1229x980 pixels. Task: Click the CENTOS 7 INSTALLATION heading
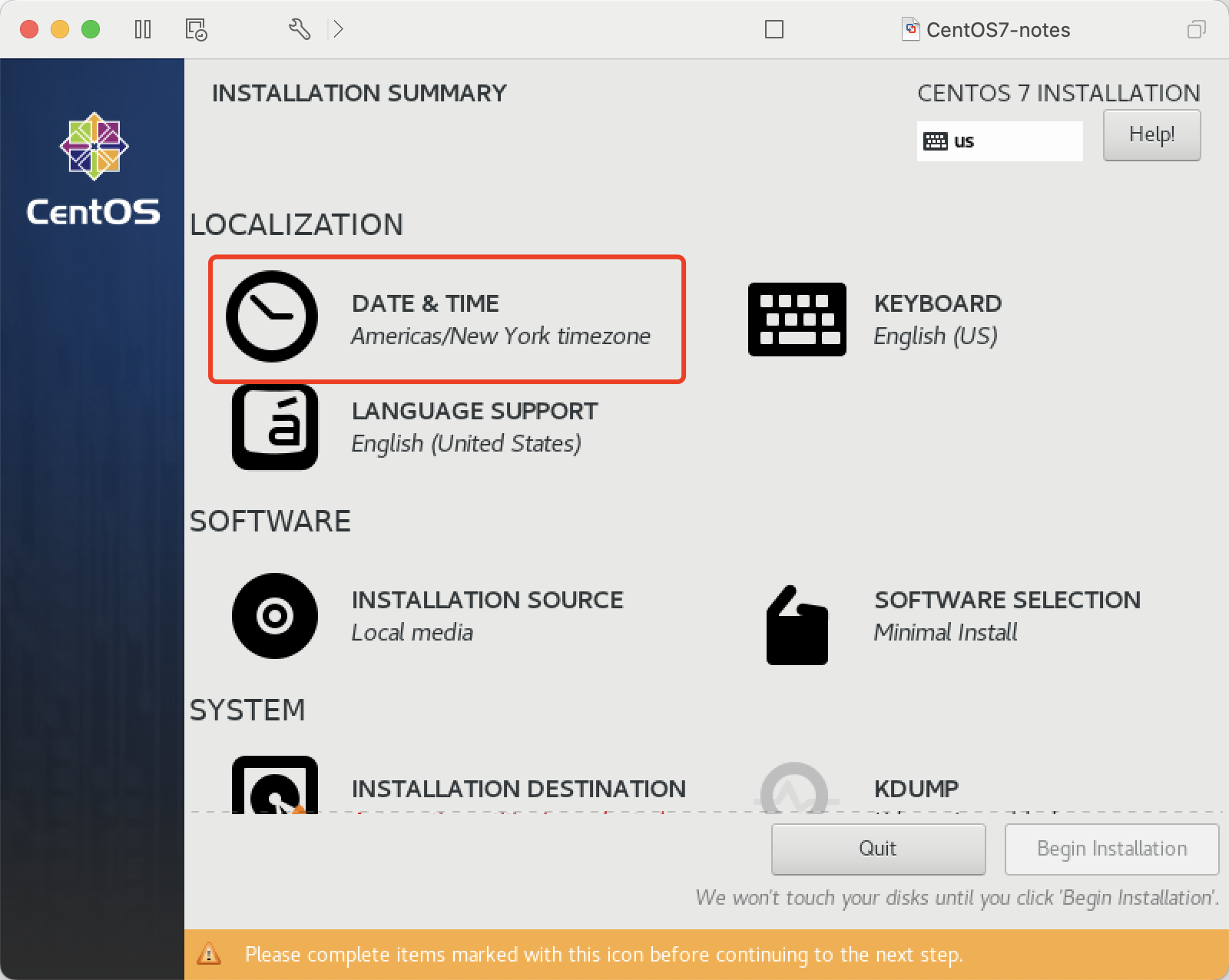(1059, 93)
